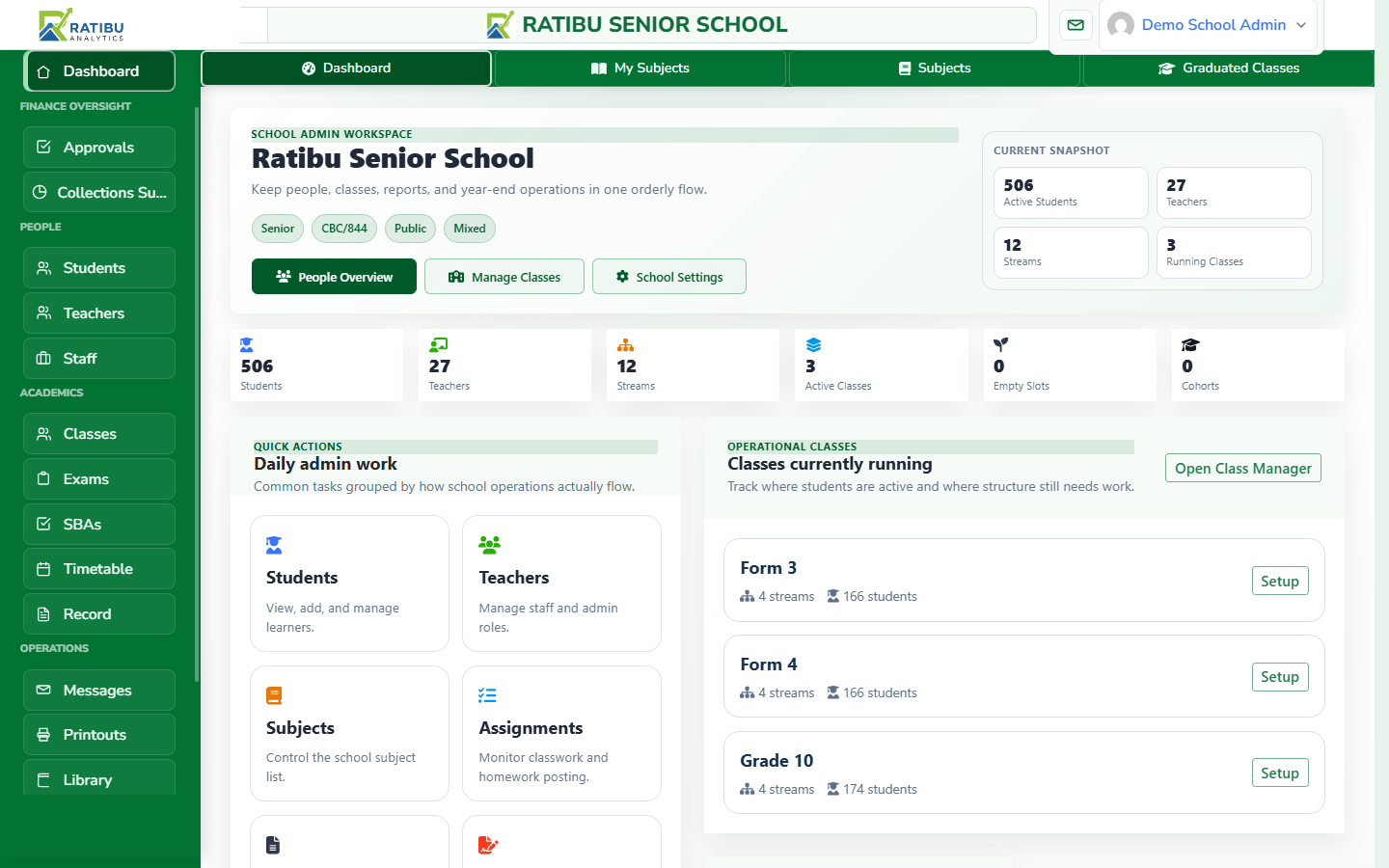Switch to the My Subjects tab

click(x=640, y=68)
